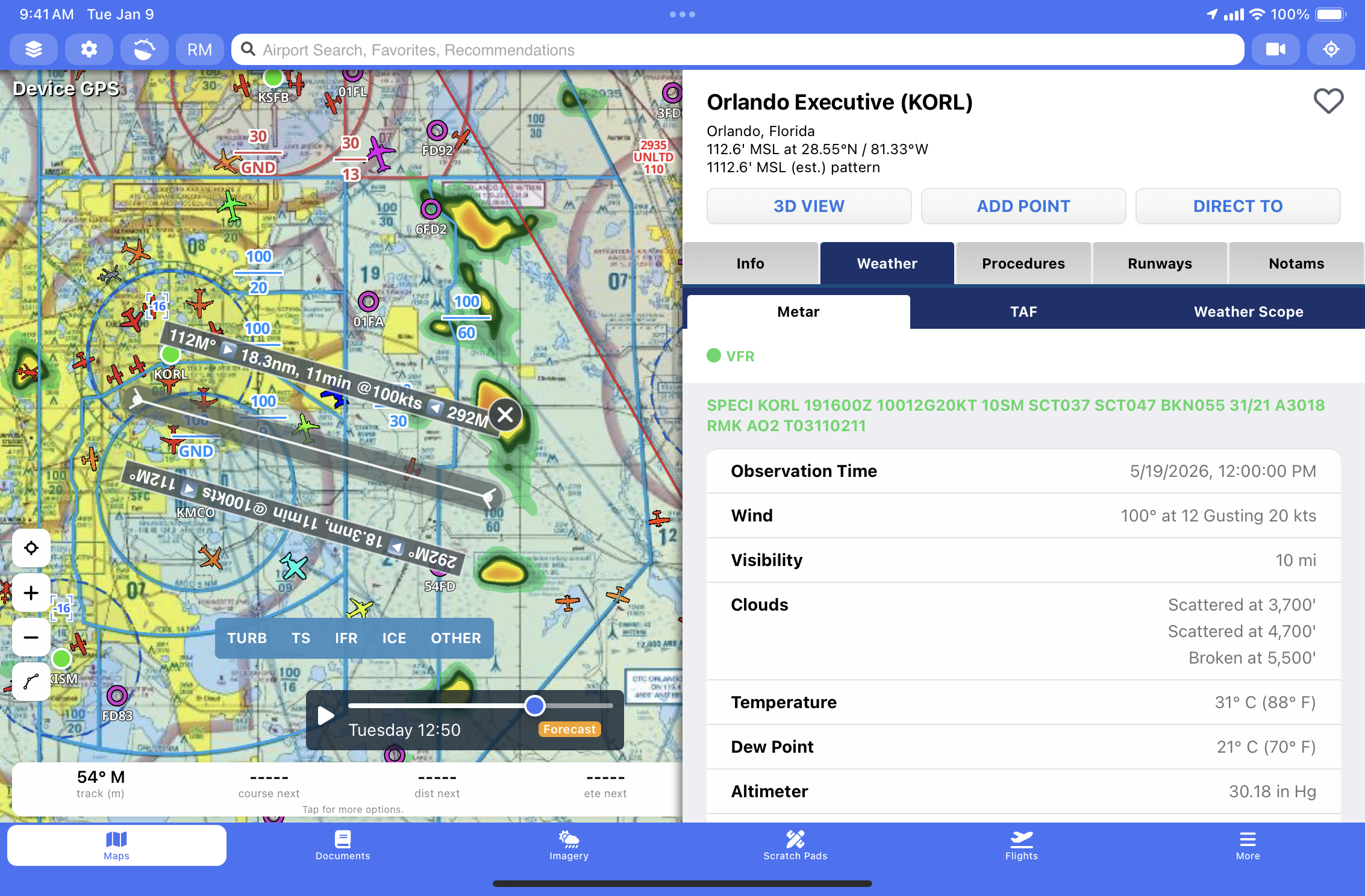Tap the RM button
The height and width of the screenshot is (896, 1365).
(199, 49)
